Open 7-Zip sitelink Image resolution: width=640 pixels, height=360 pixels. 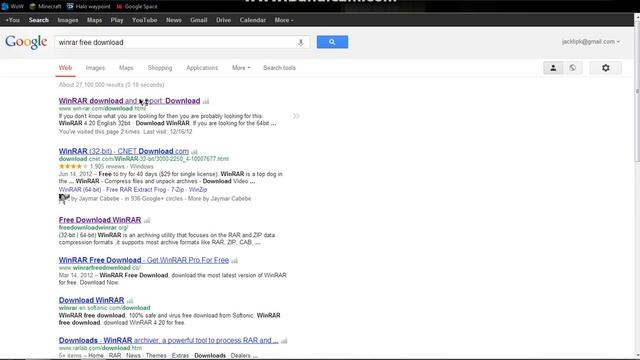[178, 190]
